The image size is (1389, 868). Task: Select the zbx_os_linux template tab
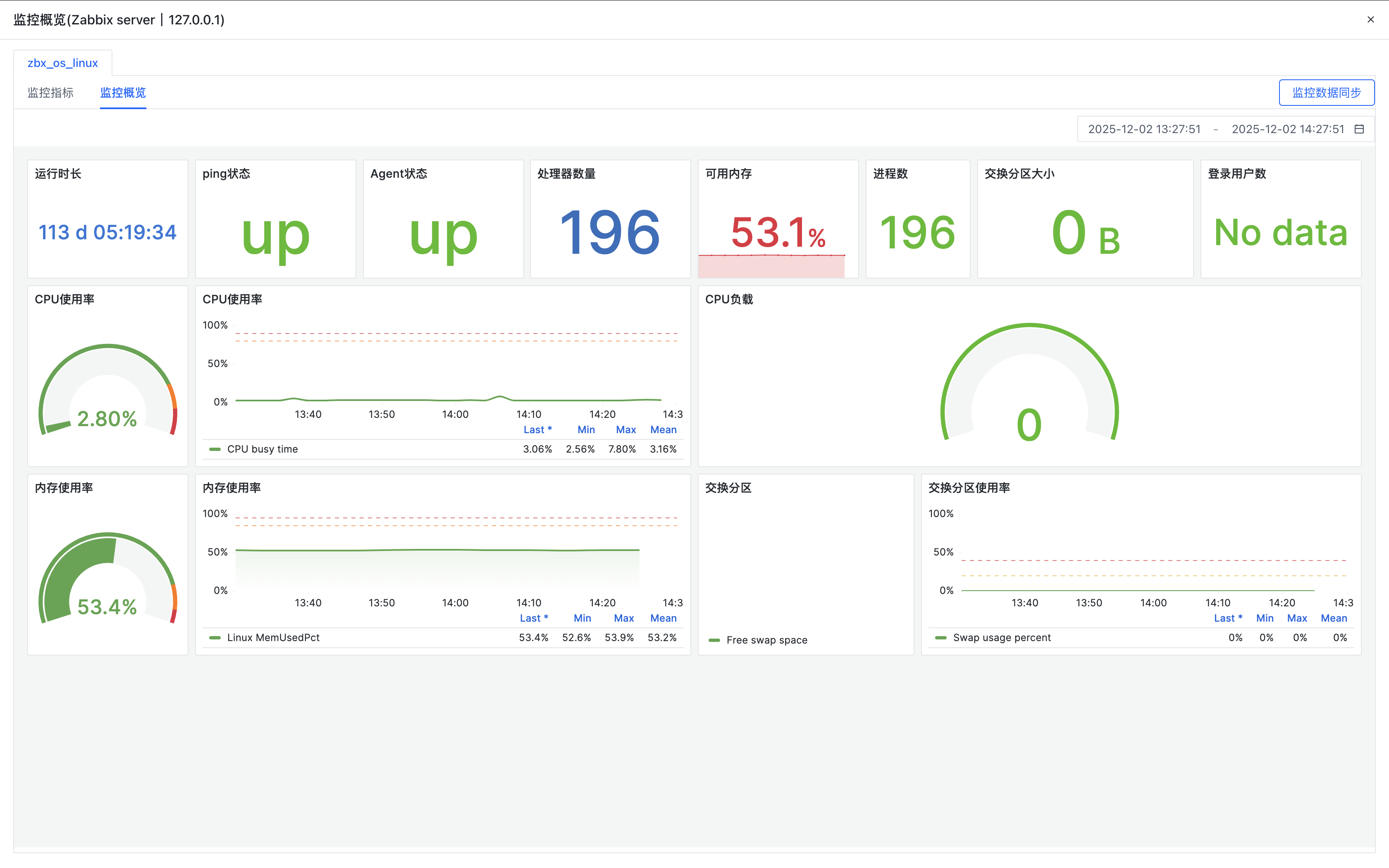62,63
